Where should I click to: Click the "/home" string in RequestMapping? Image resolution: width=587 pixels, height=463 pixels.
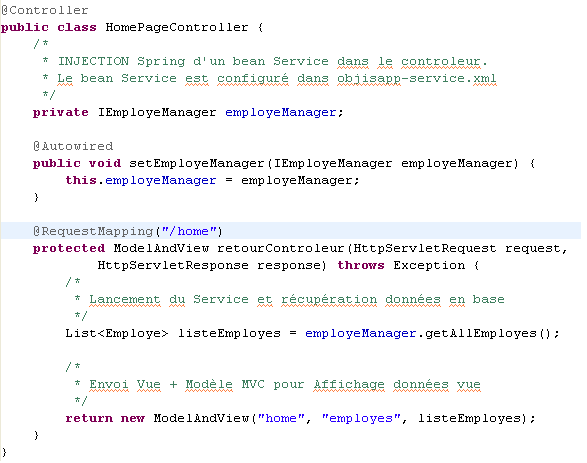(x=189, y=231)
